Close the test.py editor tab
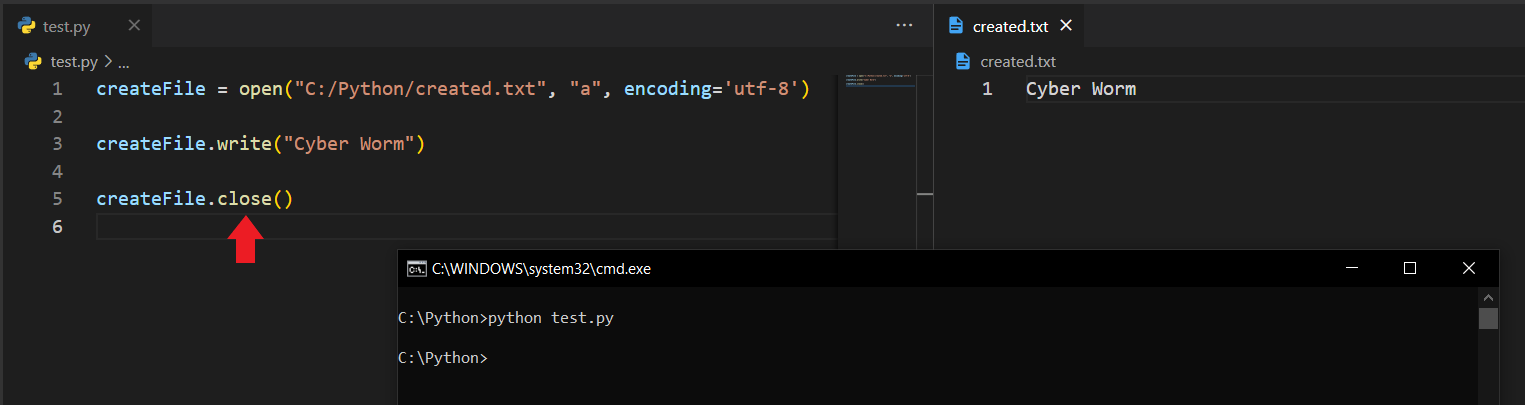Image resolution: width=1525 pixels, height=405 pixels. [x=135, y=26]
